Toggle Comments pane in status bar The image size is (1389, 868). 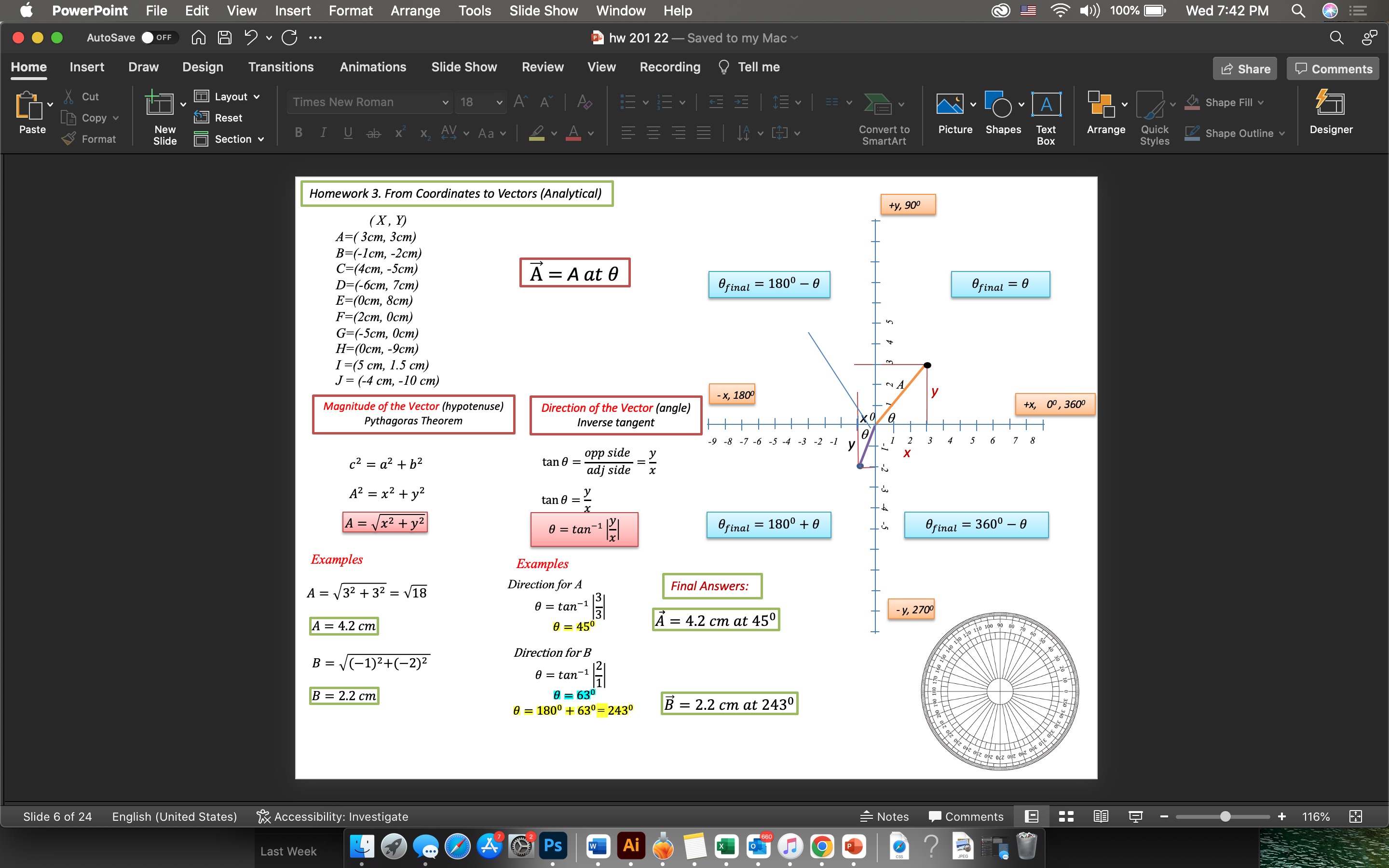966,816
